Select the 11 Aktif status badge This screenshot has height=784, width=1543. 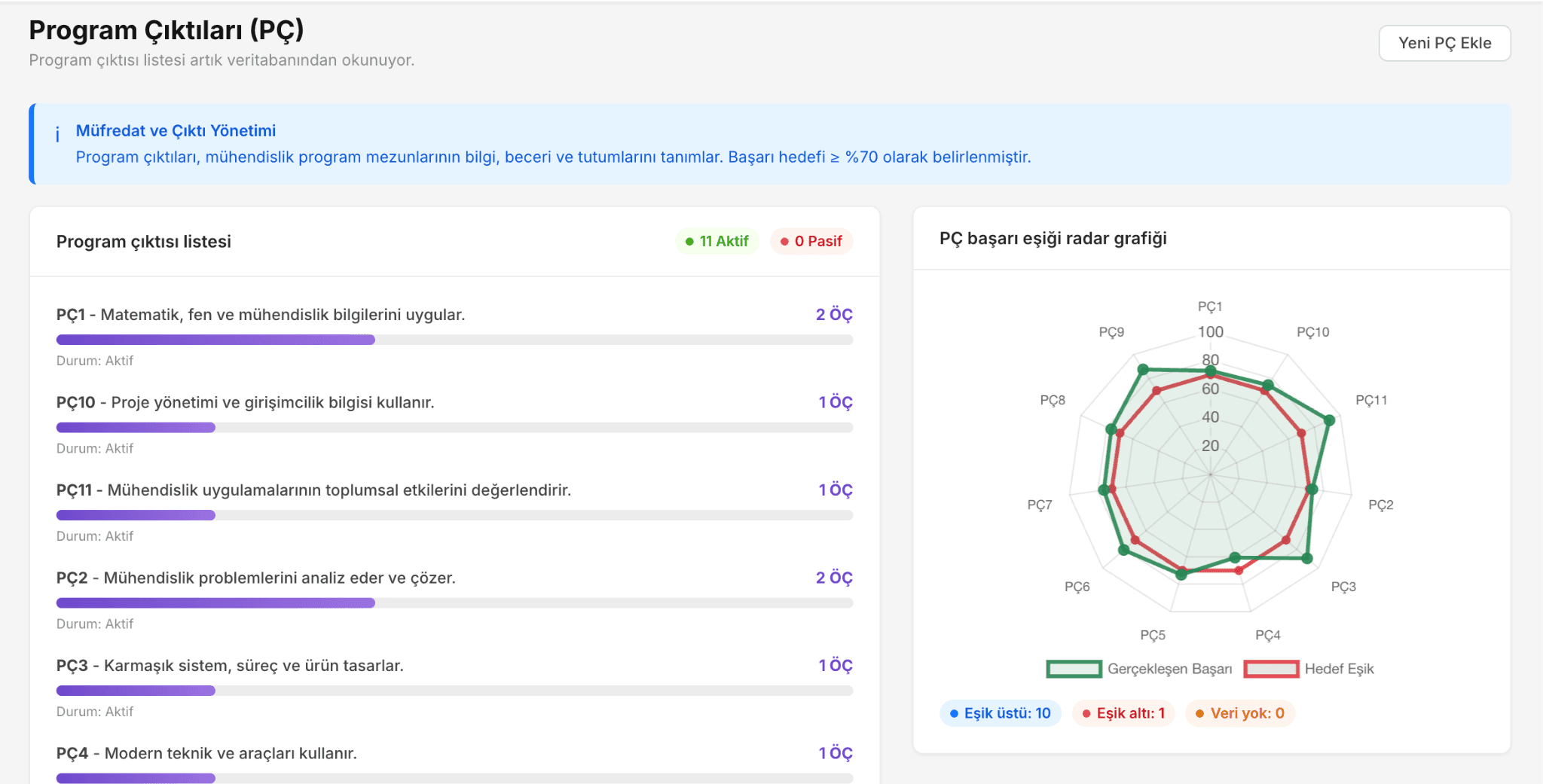717,241
